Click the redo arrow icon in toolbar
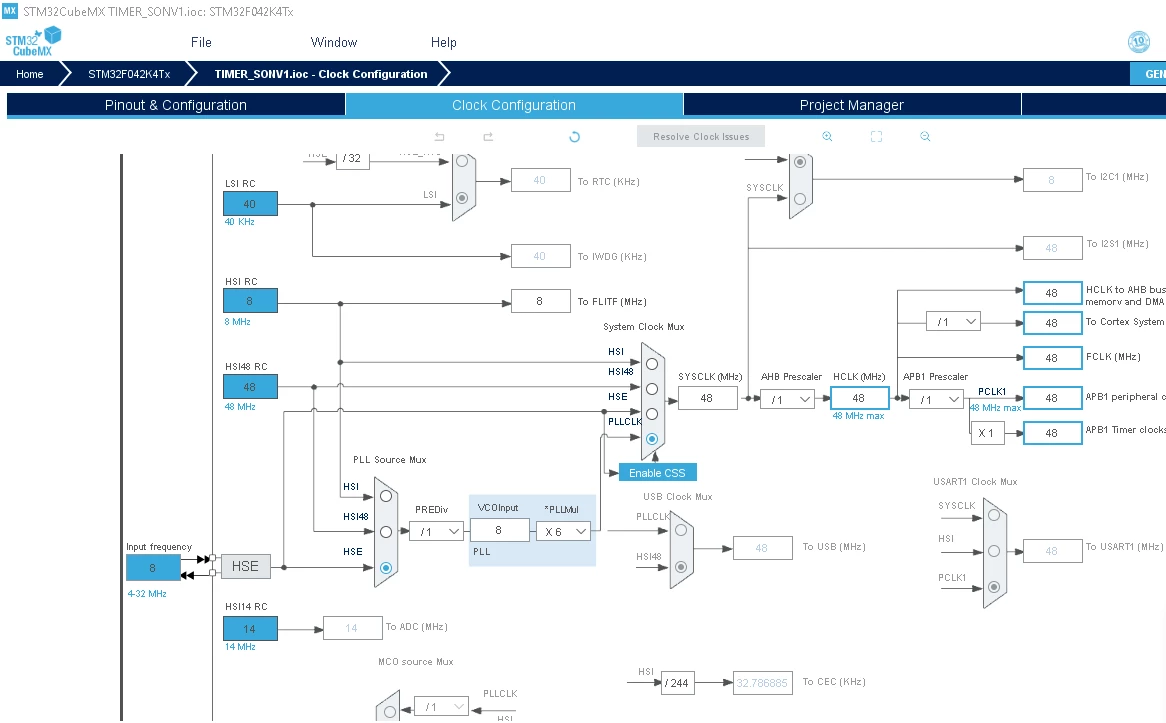1166x723 pixels. point(488,137)
